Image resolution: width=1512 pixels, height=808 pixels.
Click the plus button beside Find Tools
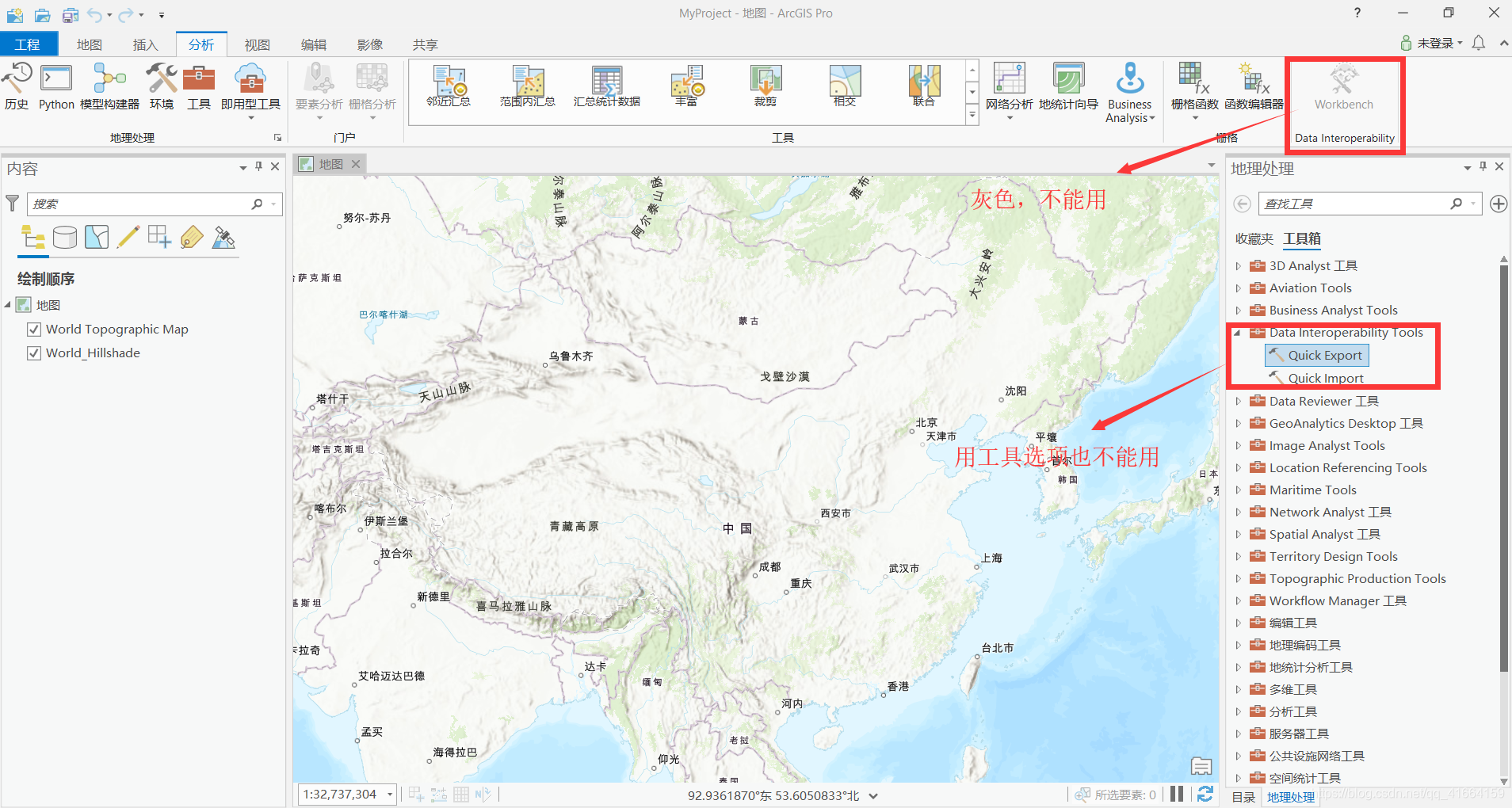(x=1499, y=204)
